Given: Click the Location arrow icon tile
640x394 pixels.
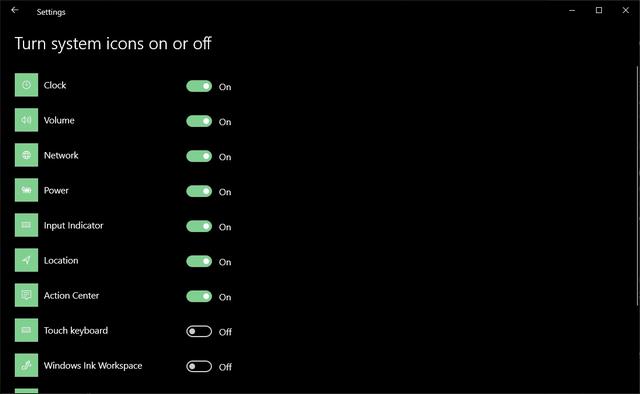Looking at the screenshot, I should (27, 260).
